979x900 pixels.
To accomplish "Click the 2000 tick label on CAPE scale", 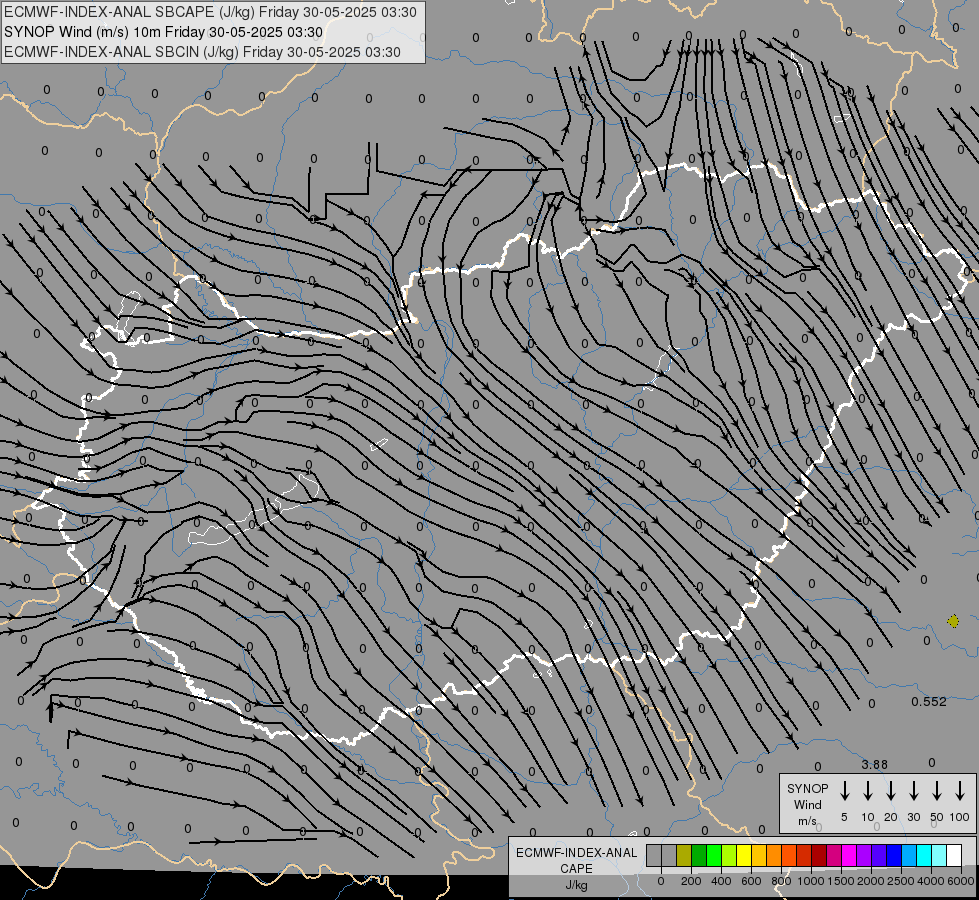I will (x=871, y=881).
